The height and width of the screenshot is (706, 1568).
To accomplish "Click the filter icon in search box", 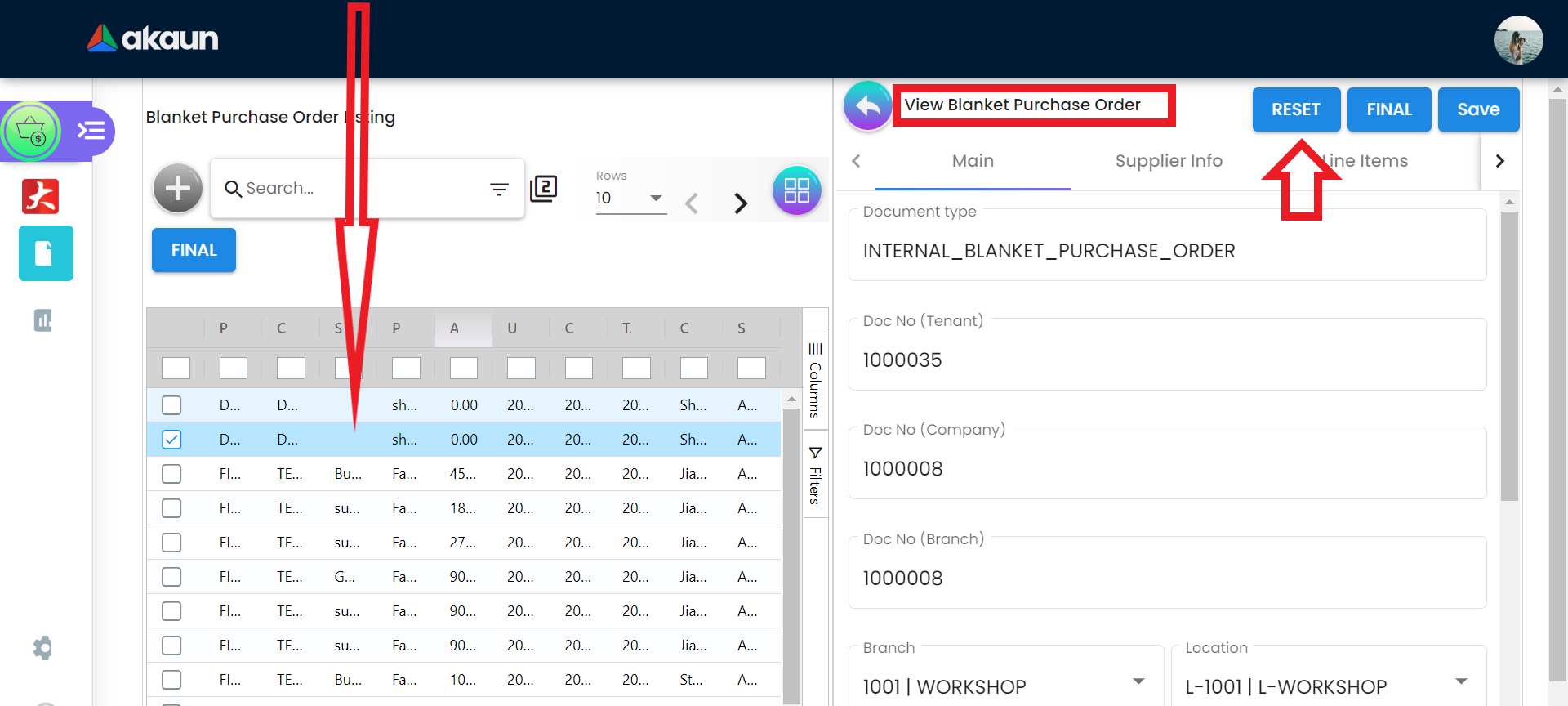I will point(499,190).
